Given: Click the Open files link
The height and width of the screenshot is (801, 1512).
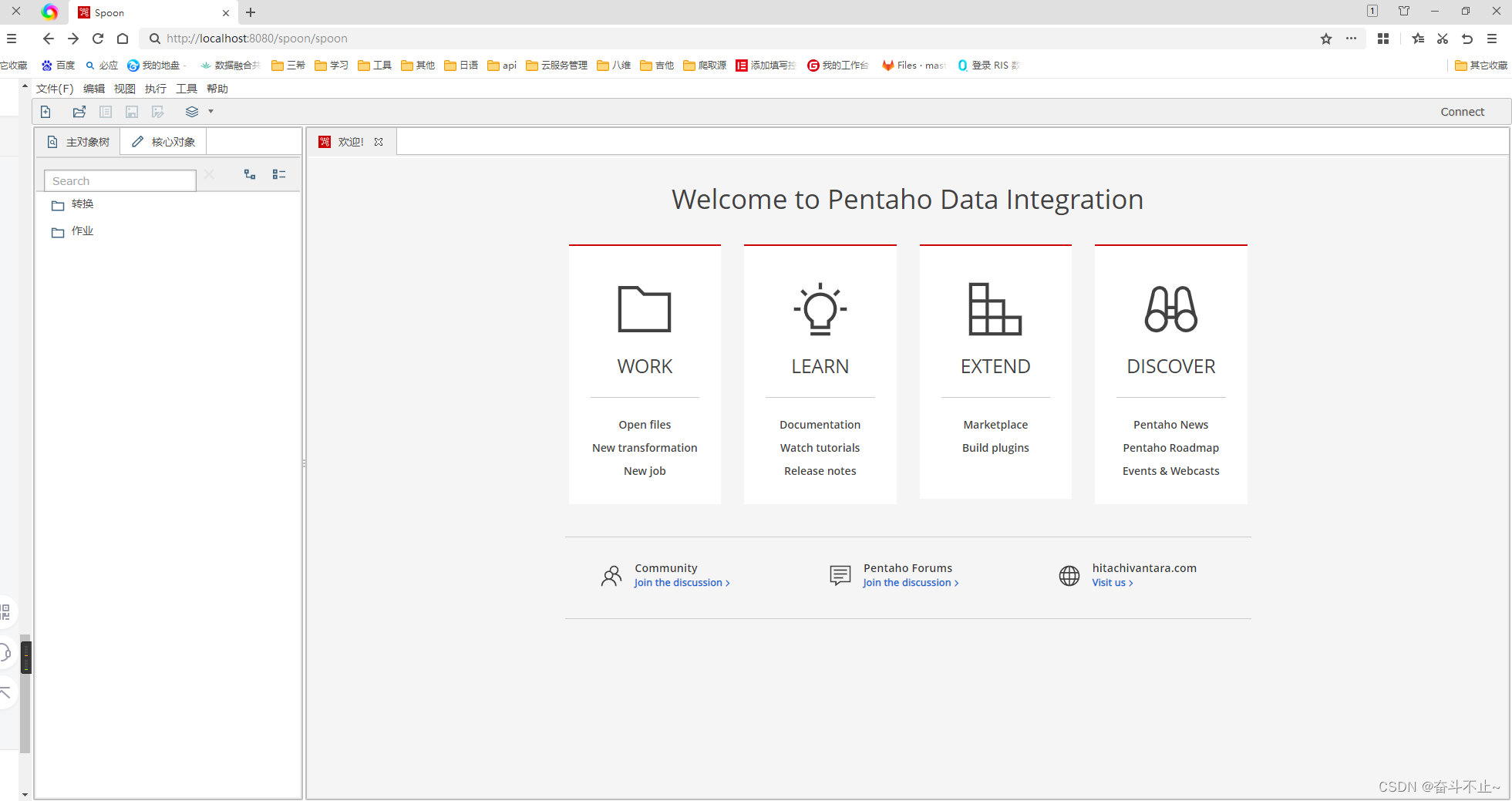Looking at the screenshot, I should 645,425.
